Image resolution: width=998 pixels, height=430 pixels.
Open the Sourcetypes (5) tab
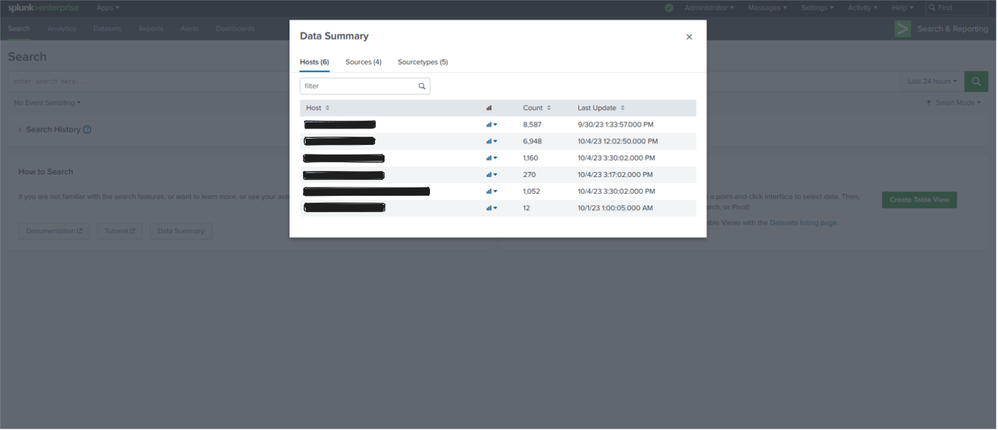coord(422,62)
